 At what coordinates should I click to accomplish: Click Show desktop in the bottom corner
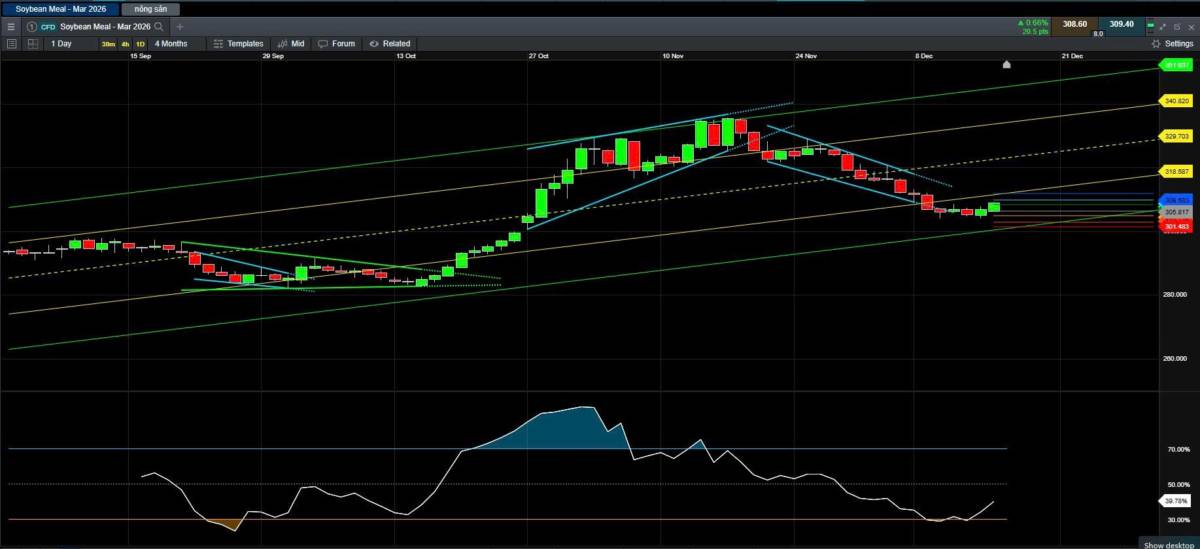(1167, 545)
